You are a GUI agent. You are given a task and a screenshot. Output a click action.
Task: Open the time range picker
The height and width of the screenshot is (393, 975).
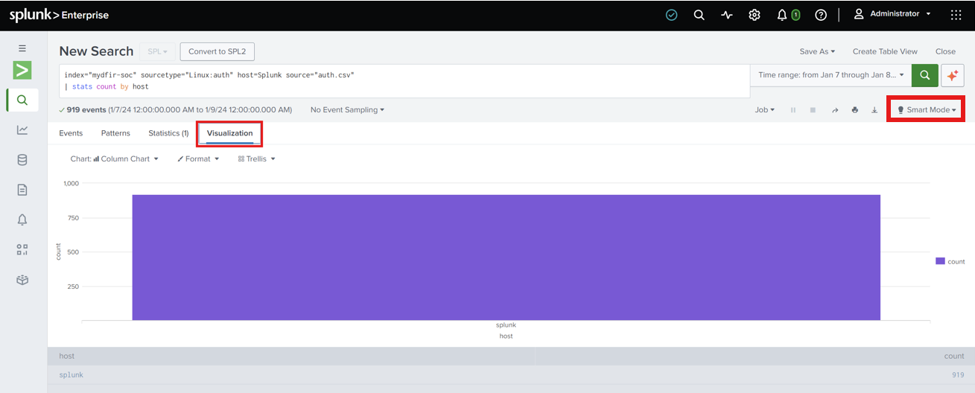click(831, 75)
